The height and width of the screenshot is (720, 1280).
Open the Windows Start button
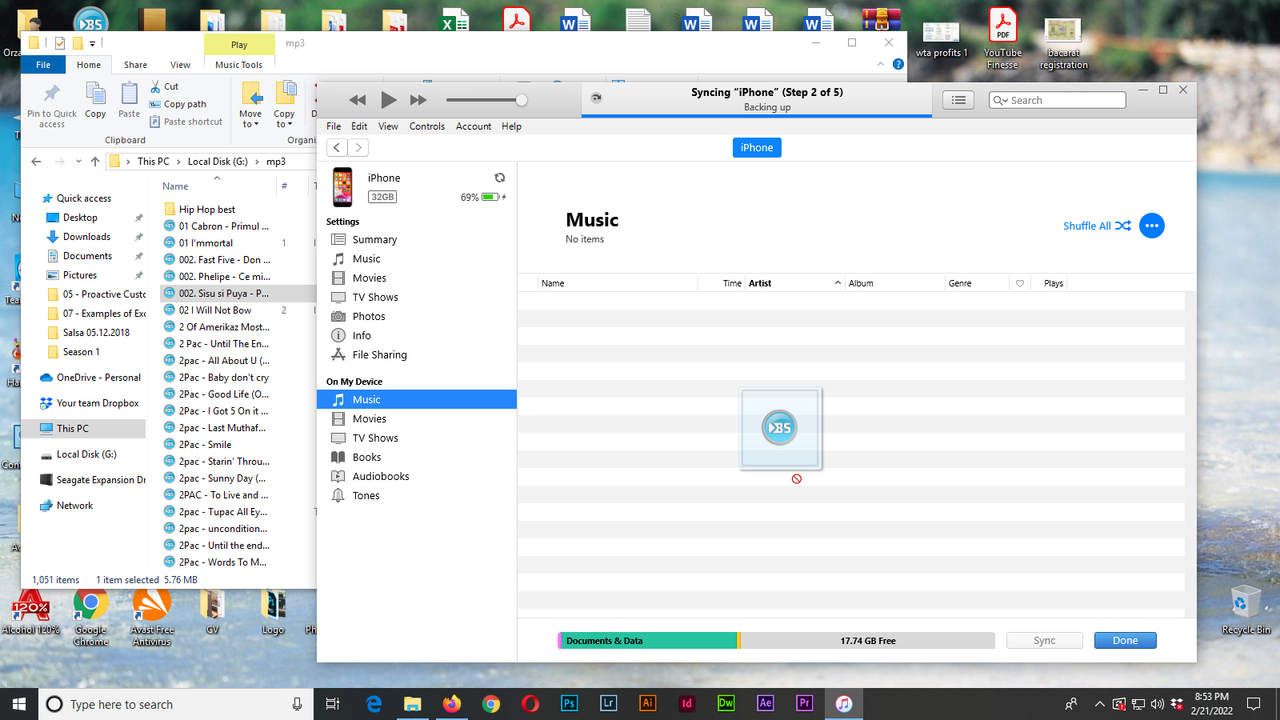(20, 704)
